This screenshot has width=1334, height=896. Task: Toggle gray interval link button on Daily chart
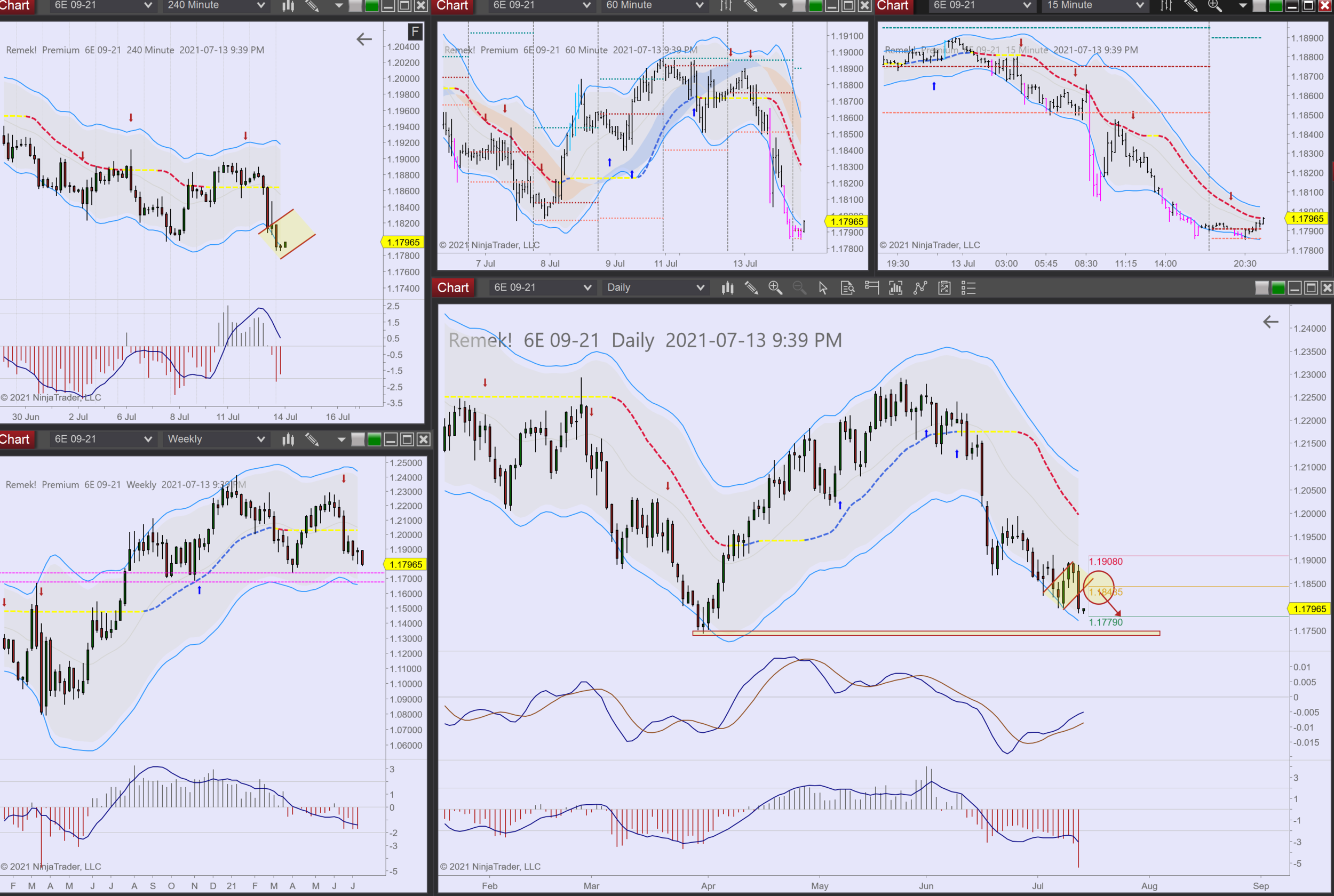1261,288
